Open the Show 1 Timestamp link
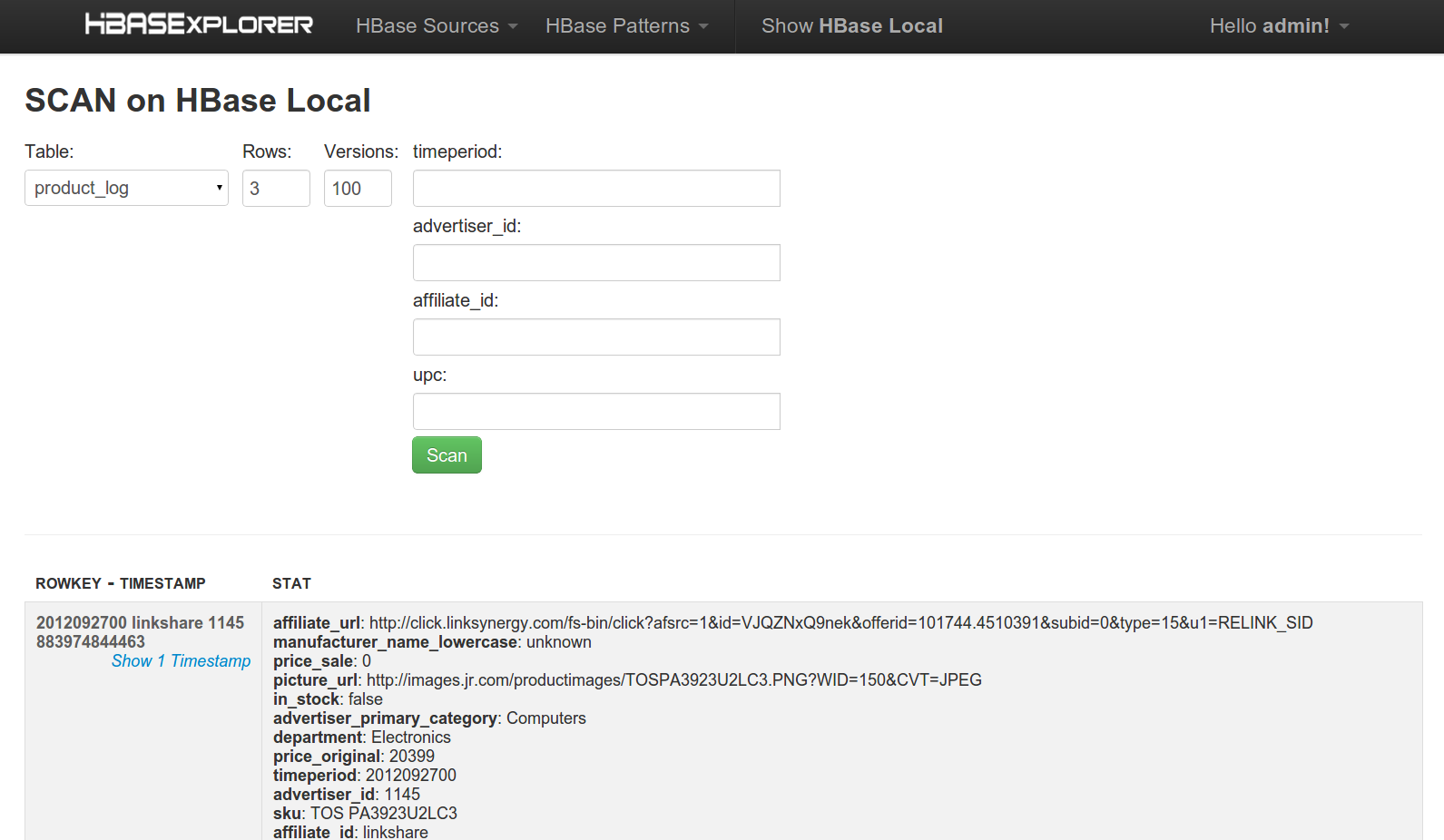 click(x=181, y=661)
